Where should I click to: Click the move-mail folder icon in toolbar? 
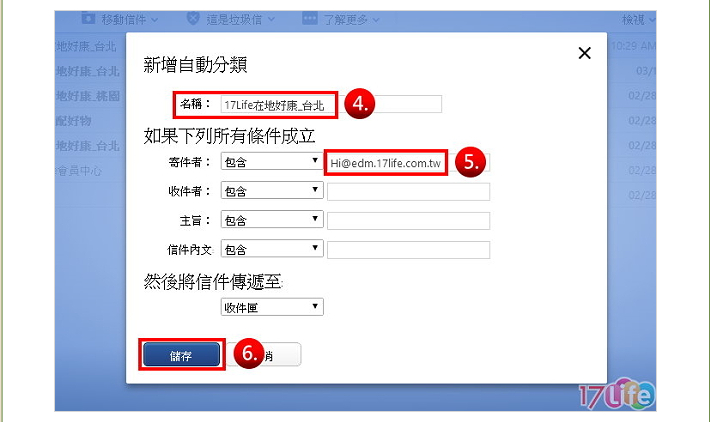(x=88, y=19)
